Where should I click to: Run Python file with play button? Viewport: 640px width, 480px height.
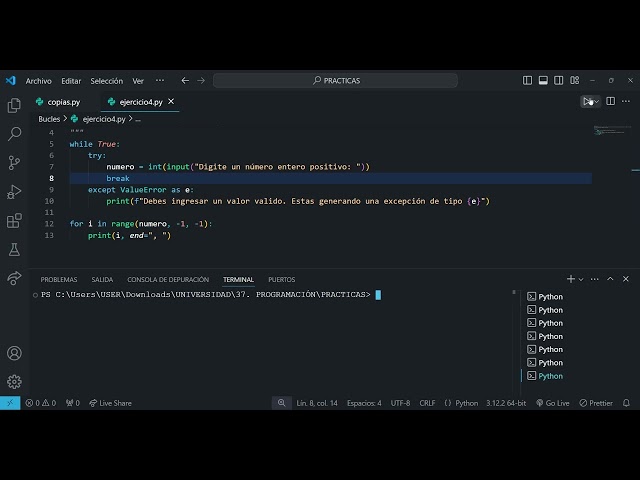tap(587, 101)
